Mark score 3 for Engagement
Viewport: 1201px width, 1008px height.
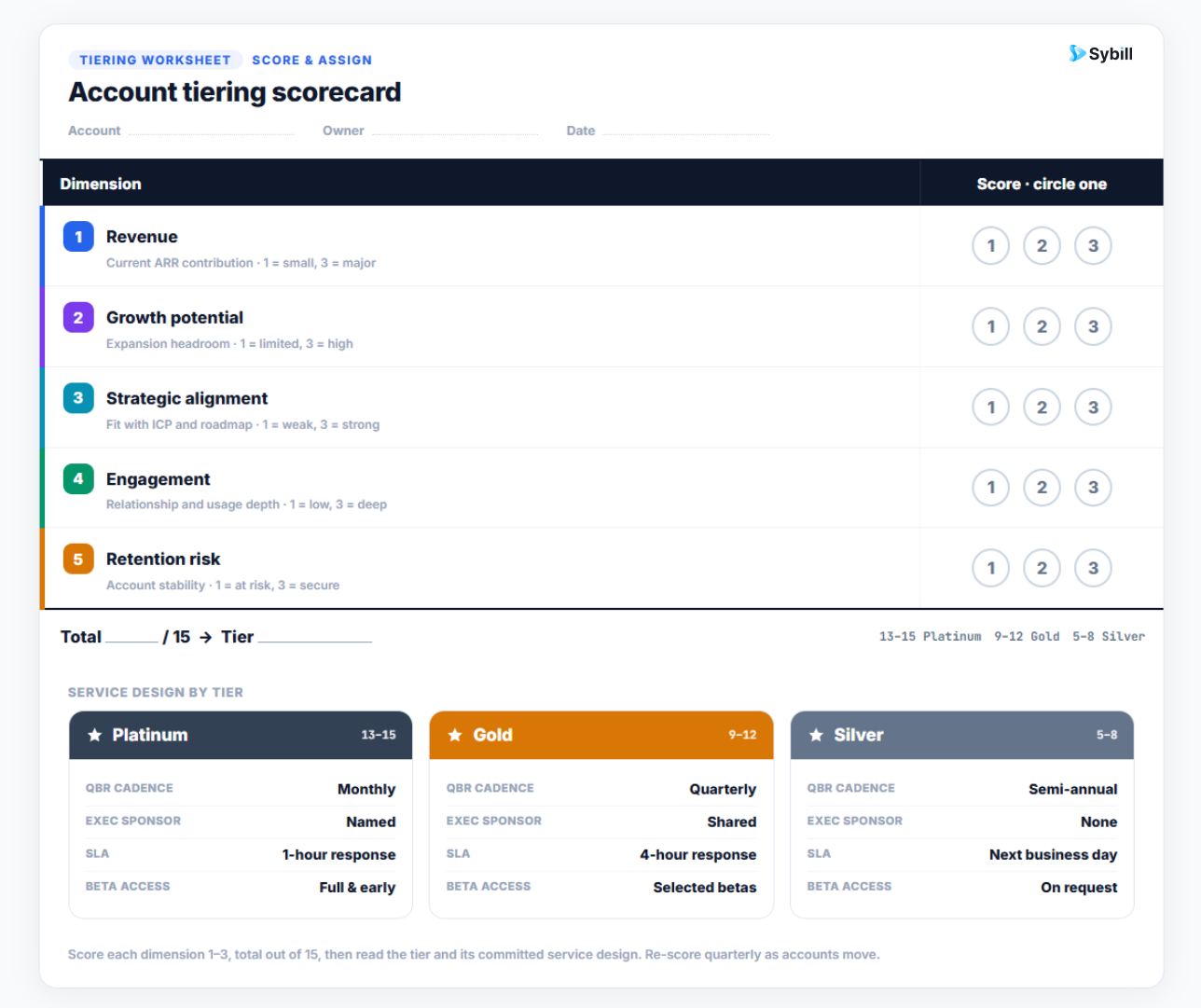tap(1093, 487)
